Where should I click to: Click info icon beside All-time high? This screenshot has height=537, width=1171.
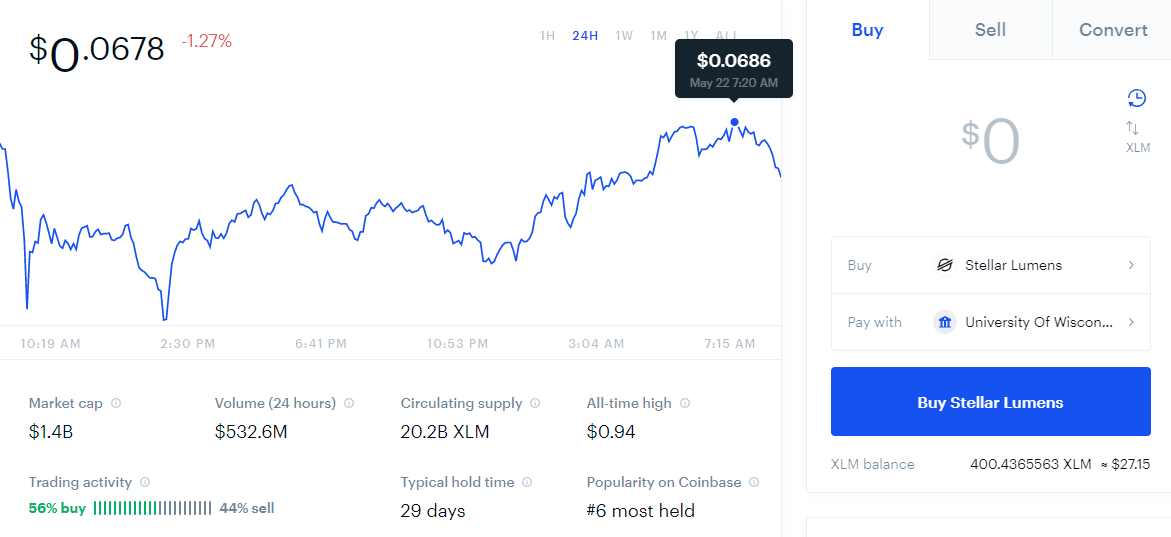click(x=685, y=403)
